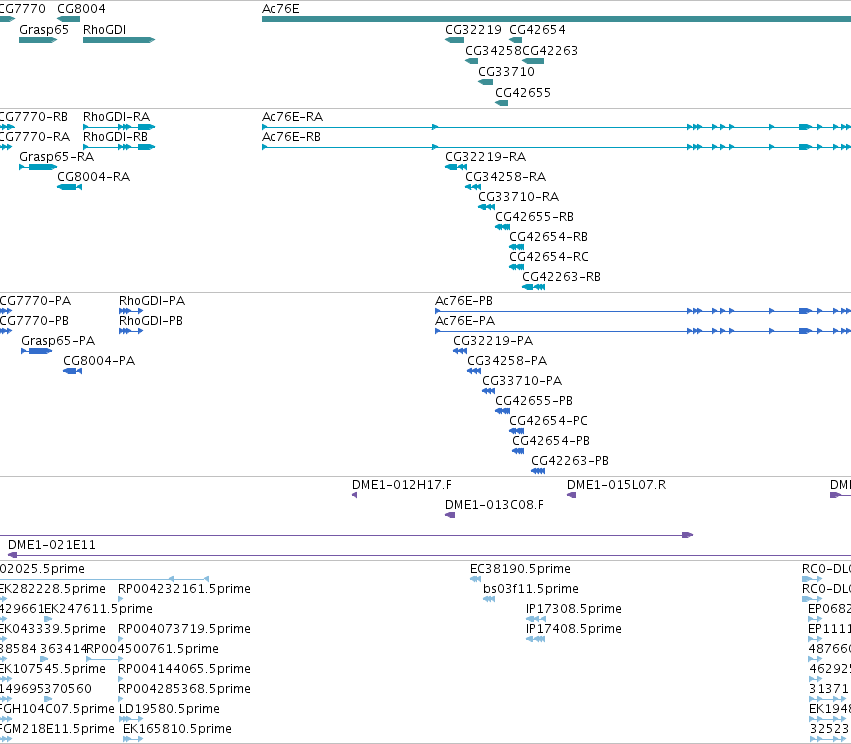The image size is (851, 744).
Task: Click CDS label Ac76E-PB
Action: pos(464,301)
